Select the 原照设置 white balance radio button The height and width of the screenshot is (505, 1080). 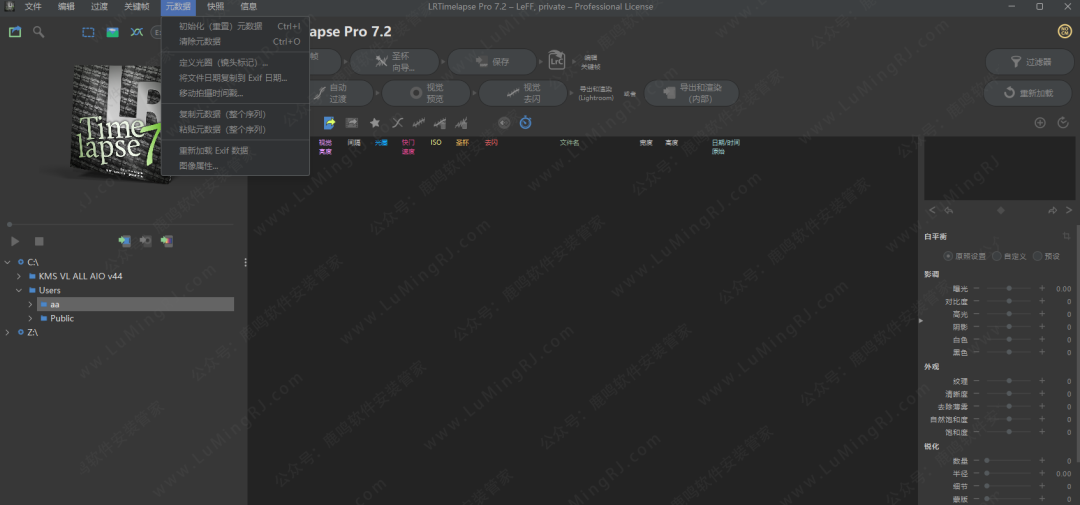(x=948, y=256)
